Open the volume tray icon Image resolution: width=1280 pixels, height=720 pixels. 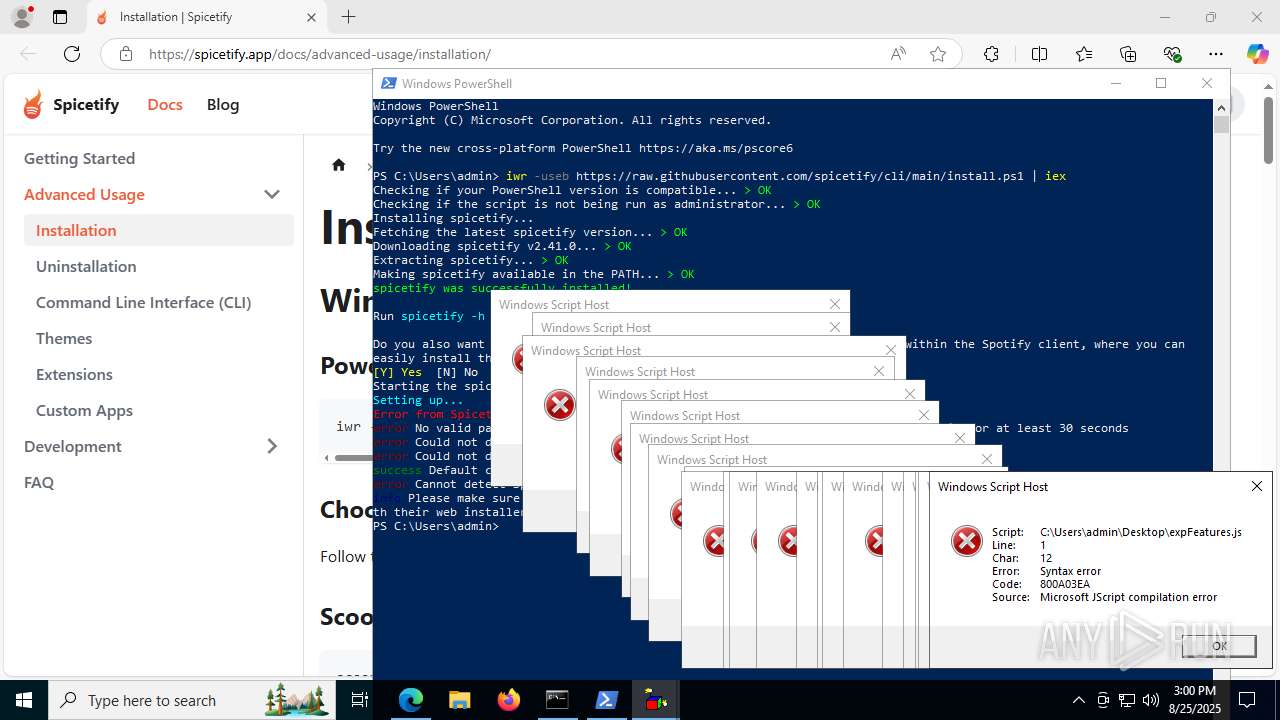point(1151,700)
